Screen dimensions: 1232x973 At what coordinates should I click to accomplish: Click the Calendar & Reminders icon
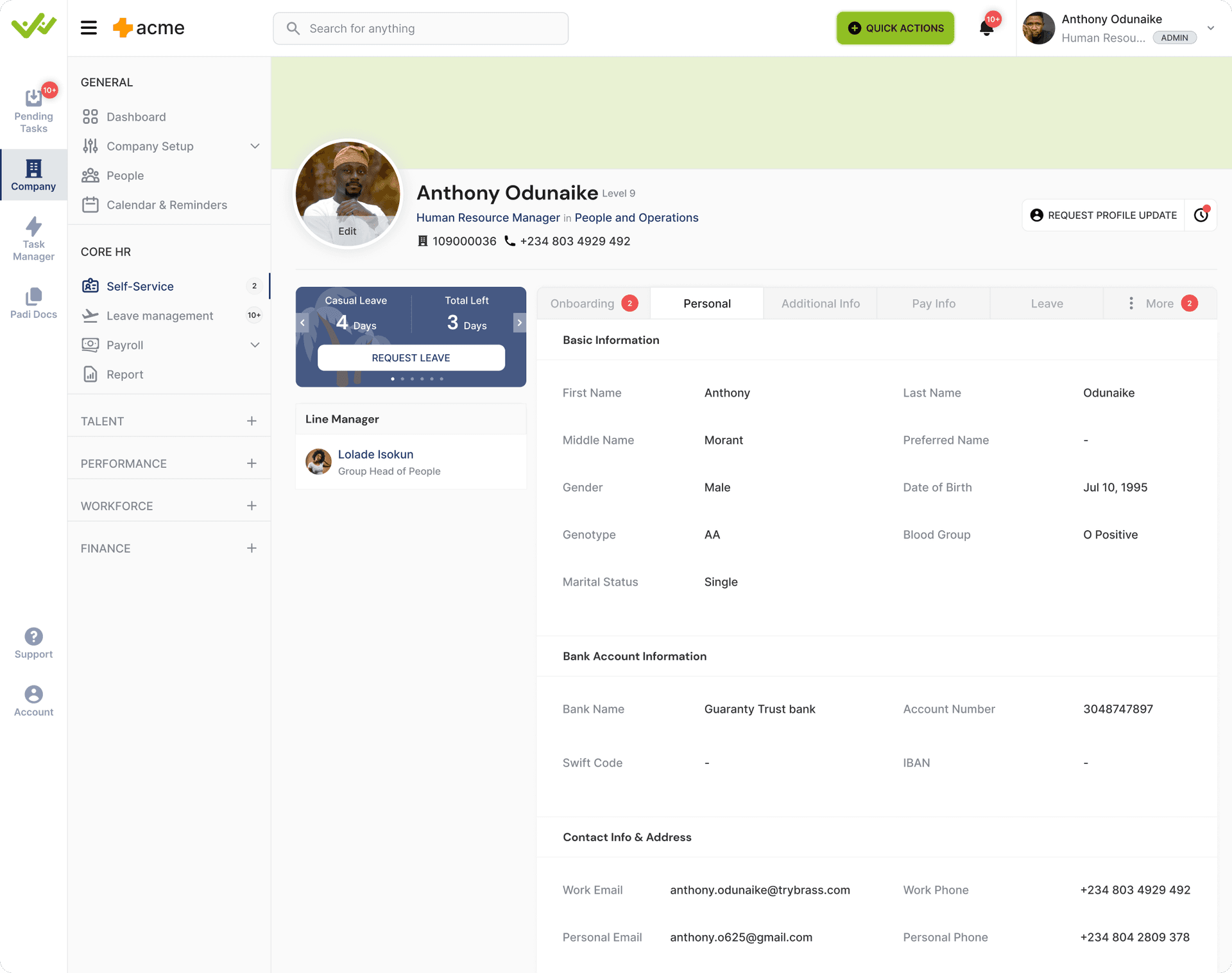pyautogui.click(x=90, y=205)
